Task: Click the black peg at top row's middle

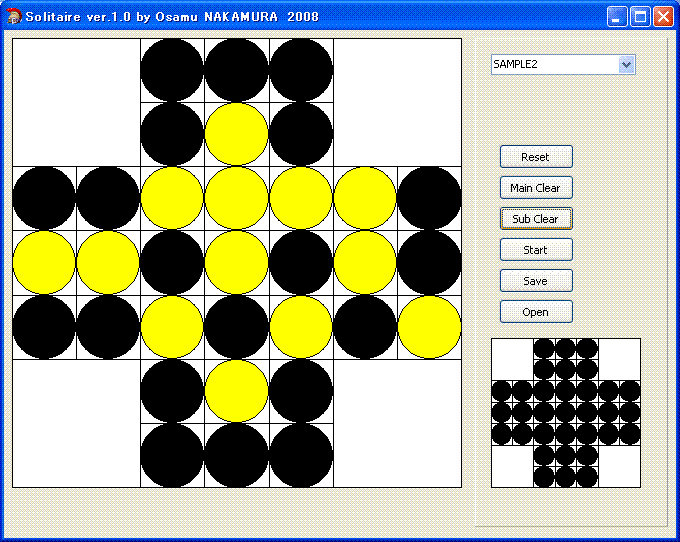Action: pos(236,70)
